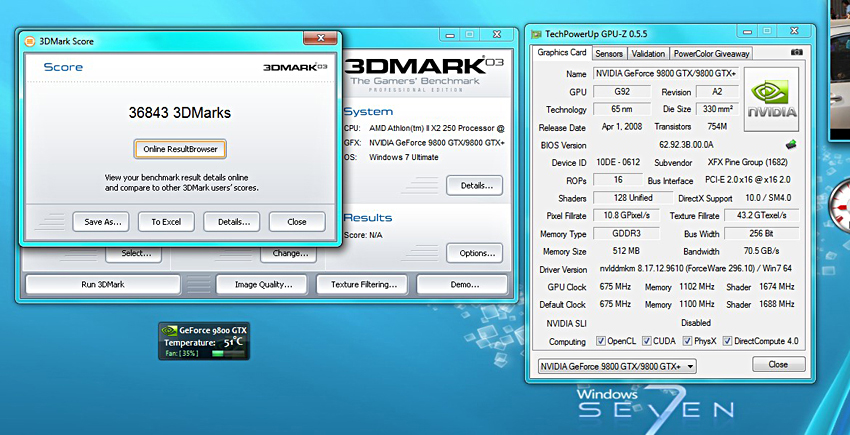Click the Driver Version value text
Image resolution: width=850 pixels, height=435 pixels.
pyautogui.click(x=694, y=269)
